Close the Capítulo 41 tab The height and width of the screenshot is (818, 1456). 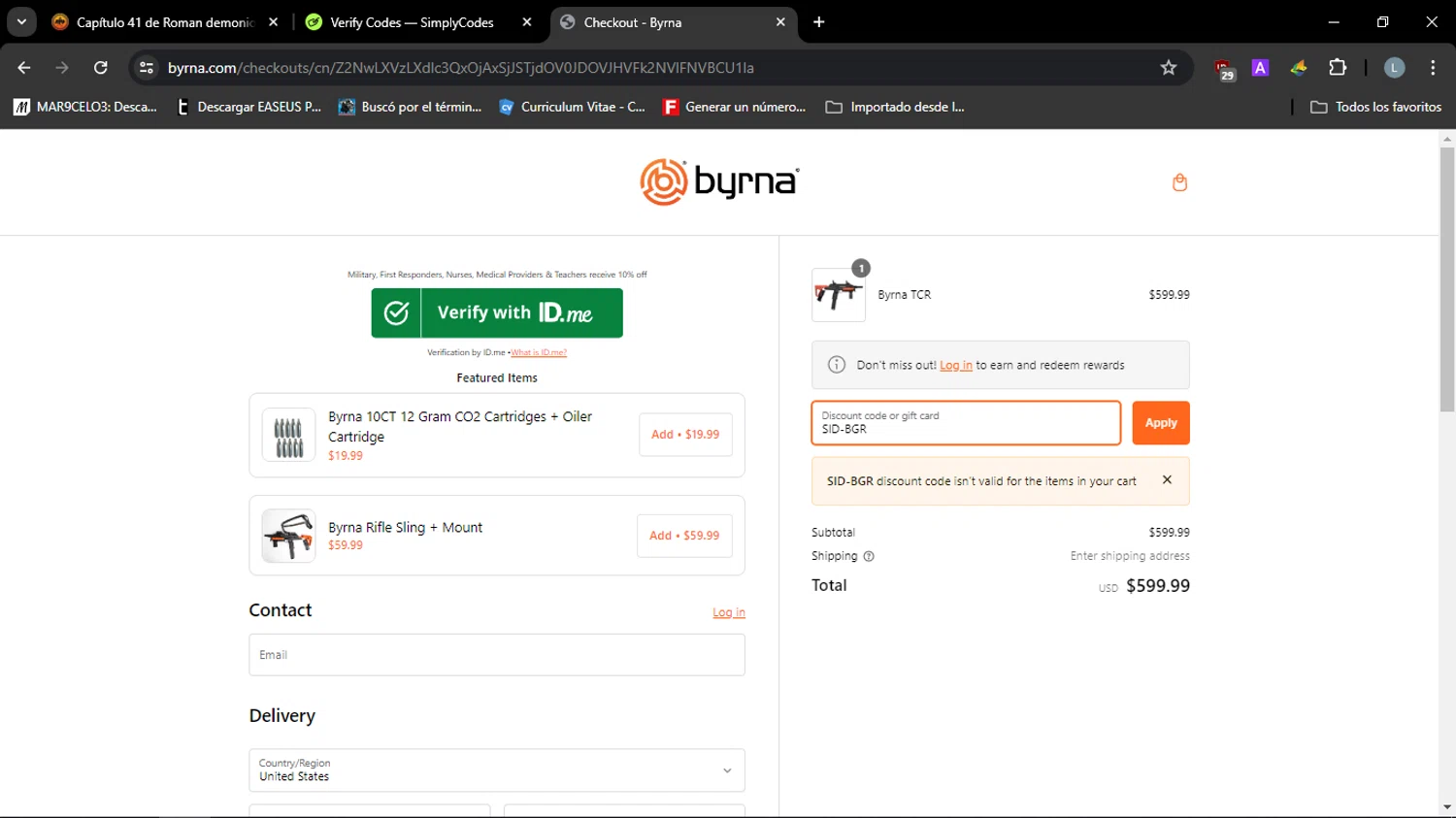coord(274,22)
